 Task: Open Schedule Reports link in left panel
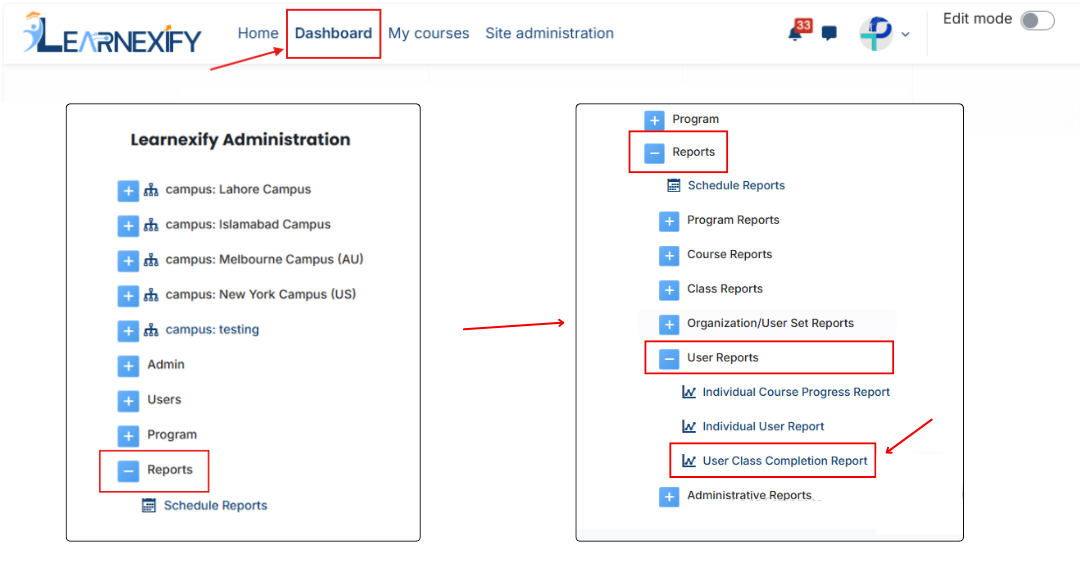[x=216, y=505]
